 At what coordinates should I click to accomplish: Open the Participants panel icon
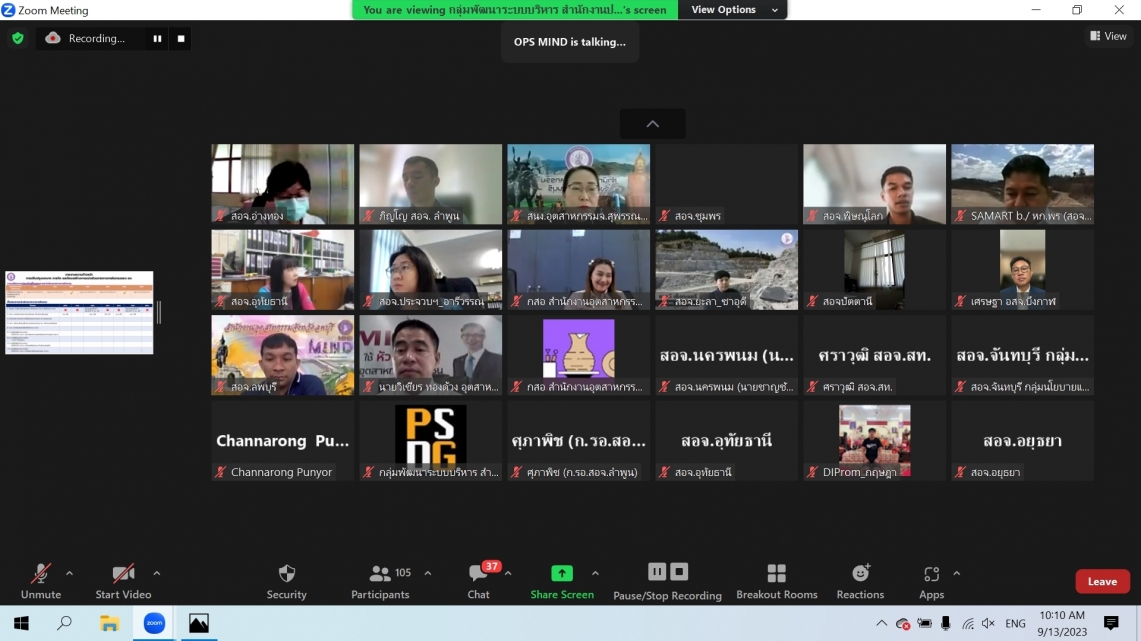coord(380,573)
